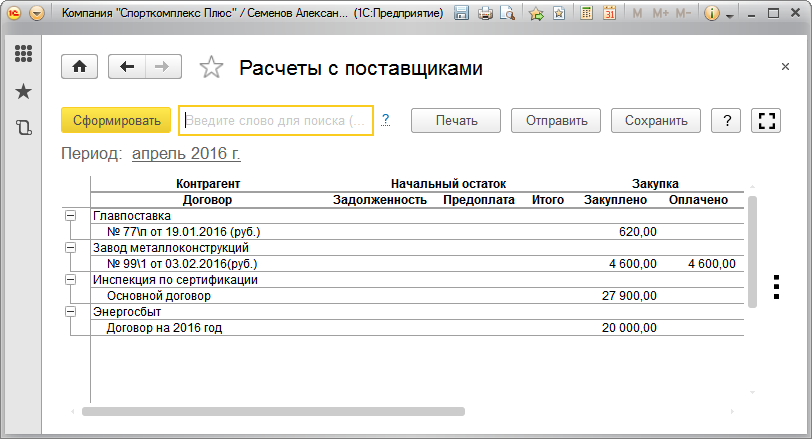
Task: Collapse the Главпоставка group
Action: coord(70,216)
